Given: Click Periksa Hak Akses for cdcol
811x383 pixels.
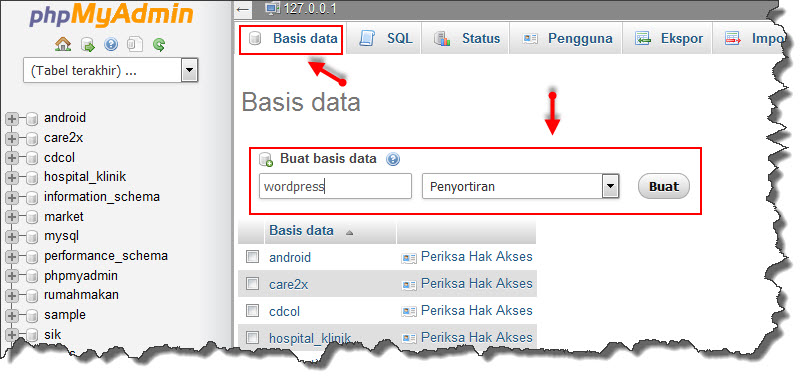Looking at the screenshot, I should click(476, 310).
